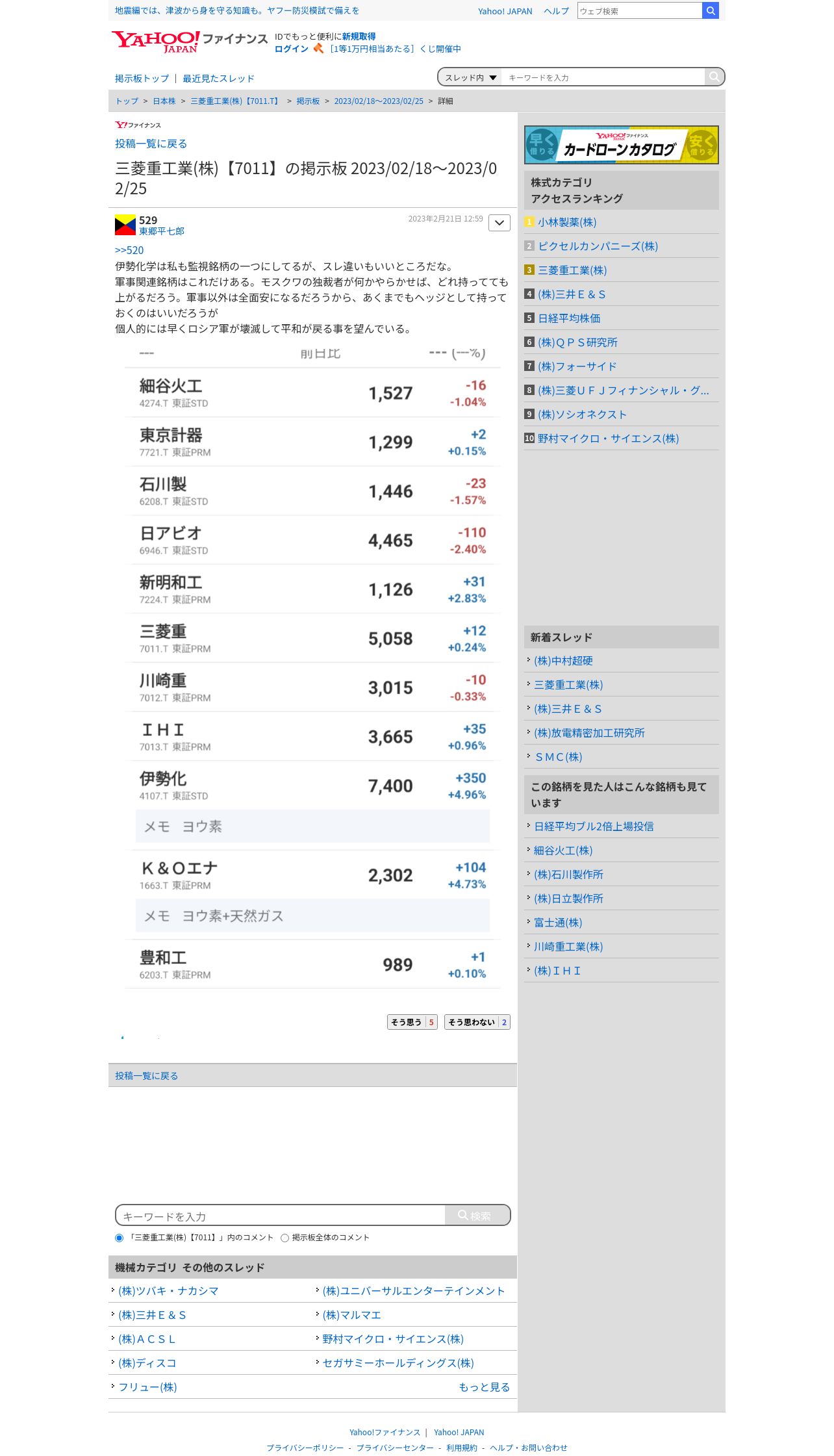The height and width of the screenshot is (1456, 834).
Task: Open ranking item (株)QPS研究所
Action: [x=577, y=342]
